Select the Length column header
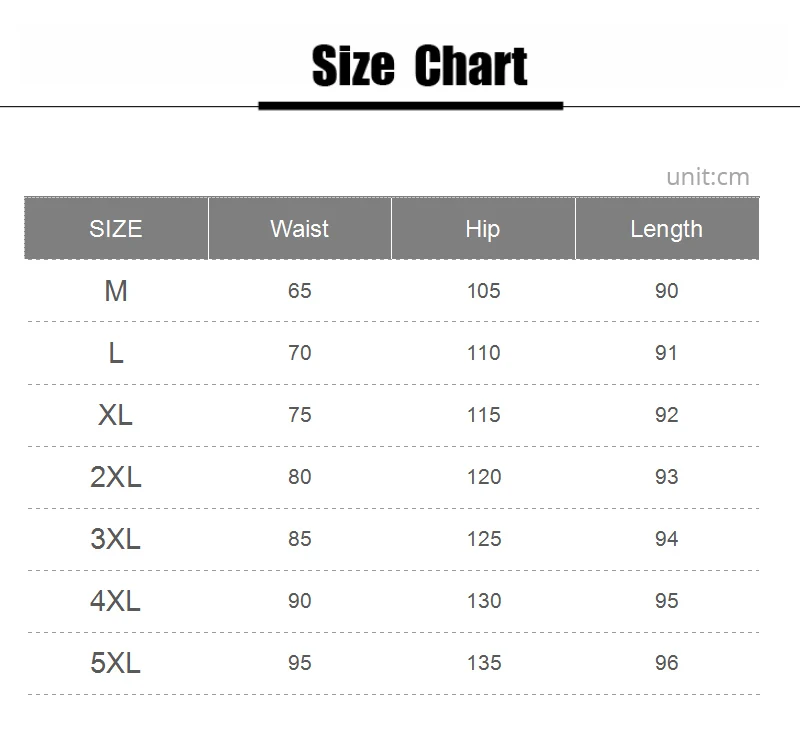The width and height of the screenshot is (800, 747). click(x=667, y=229)
